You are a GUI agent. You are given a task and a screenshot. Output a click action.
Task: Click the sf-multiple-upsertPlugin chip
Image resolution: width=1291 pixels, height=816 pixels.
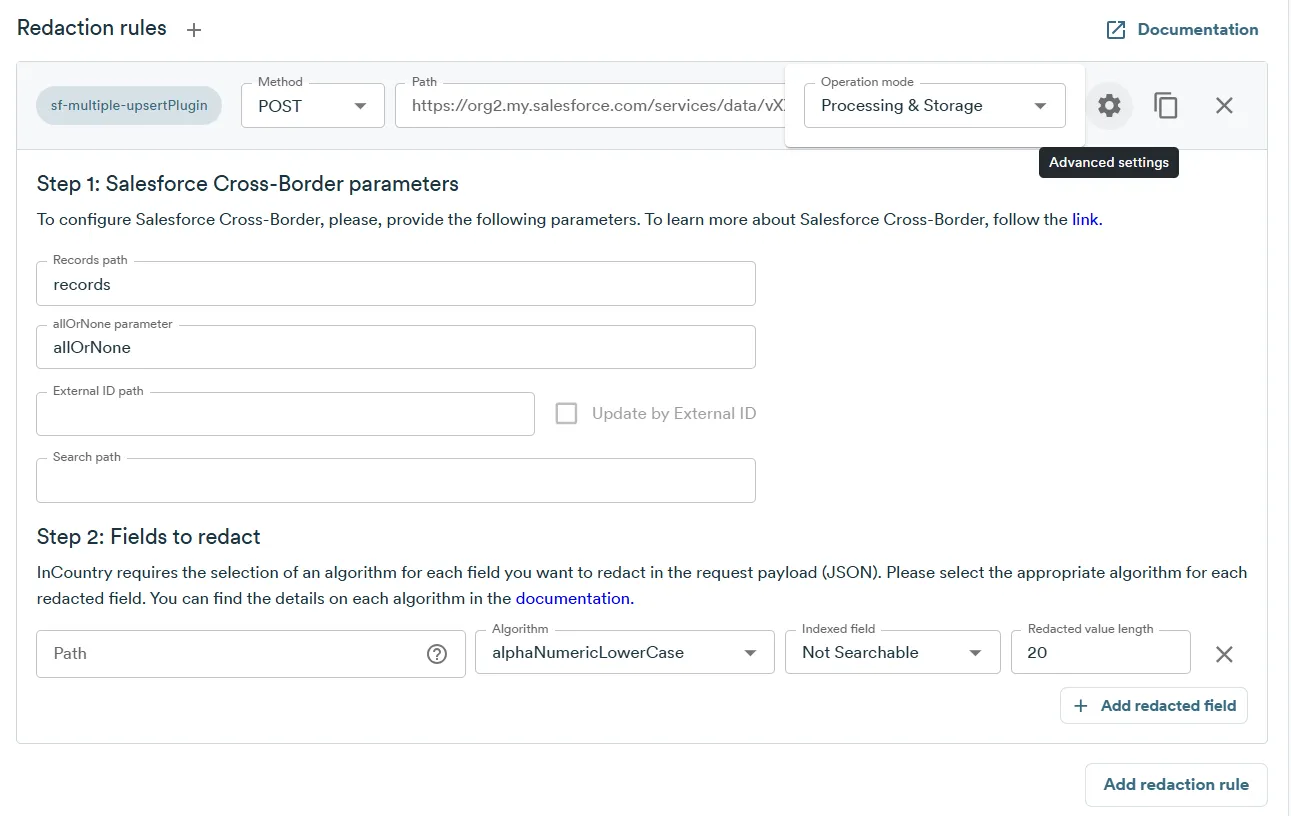click(129, 105)
